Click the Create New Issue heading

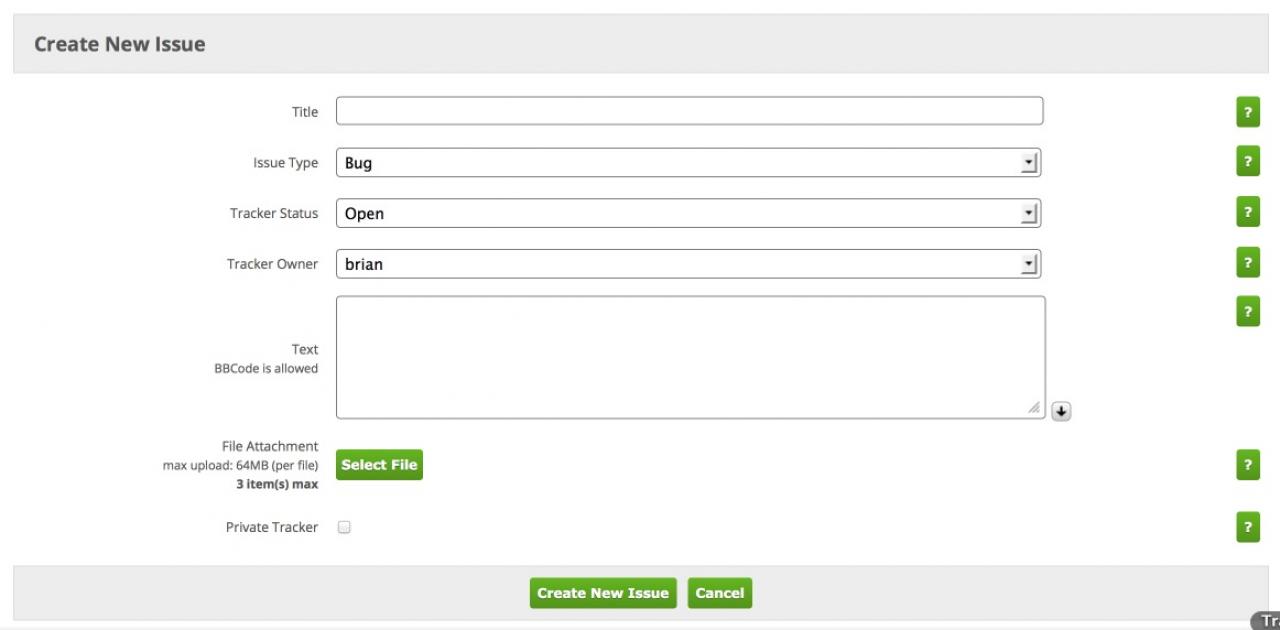120,44
